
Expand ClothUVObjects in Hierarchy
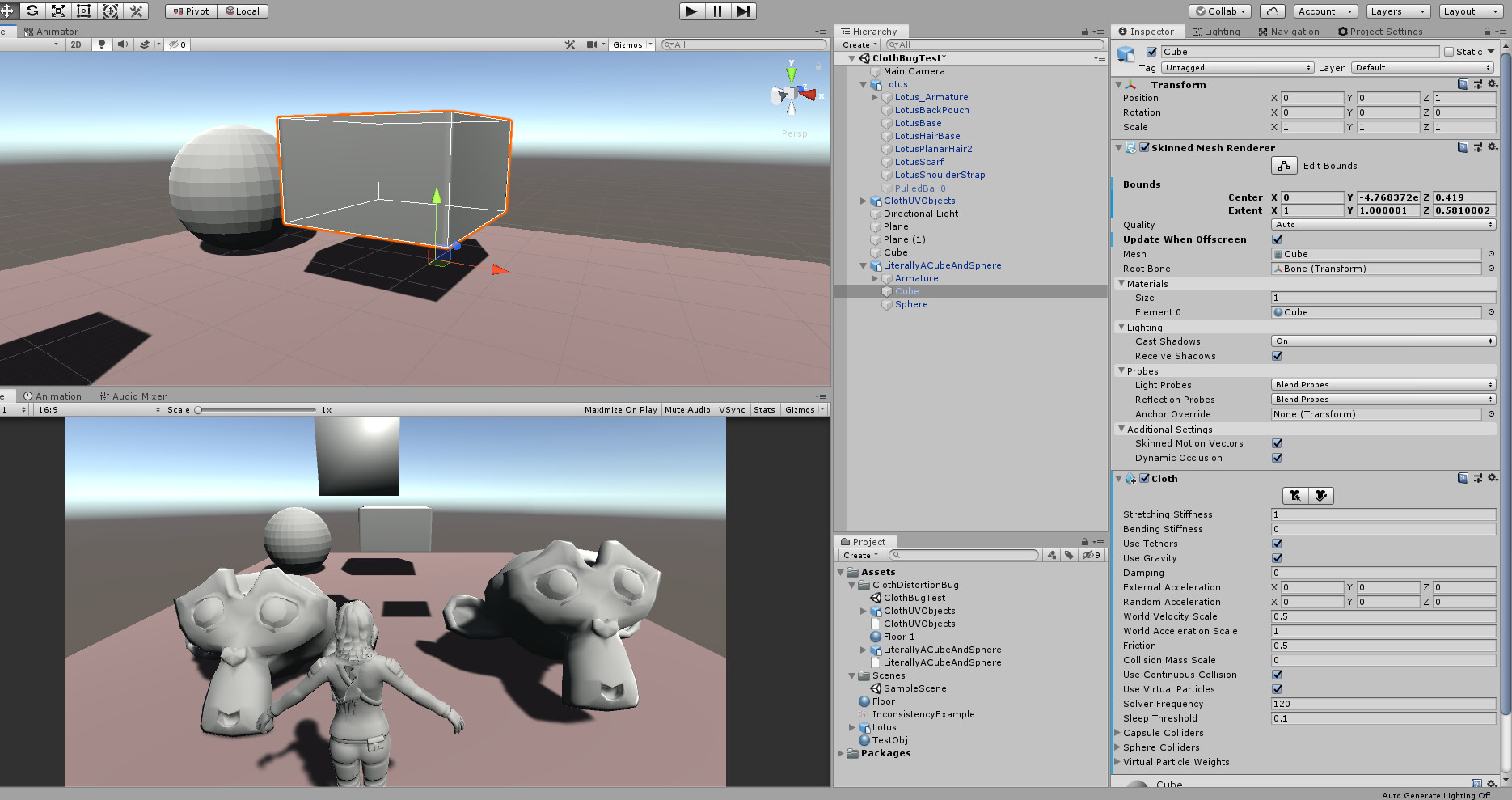point(864,201)
